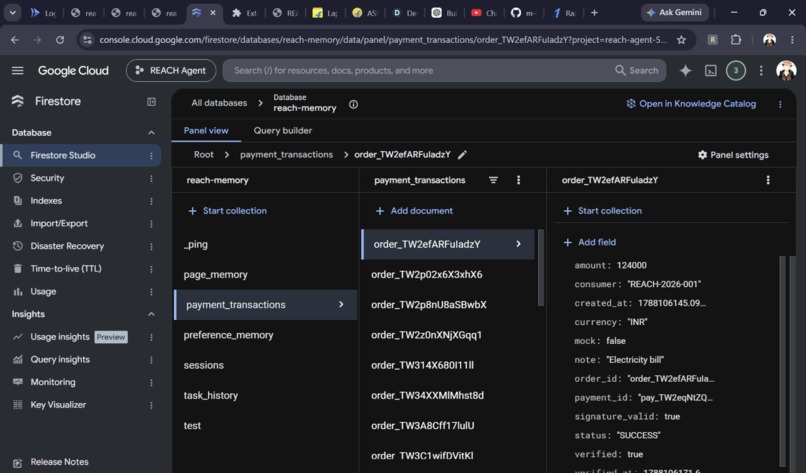The height and width of the screenshot is (473, 806).
Task: Open Release Notes in sidebar
Action: pyautogui.click(x=59, y=462)
